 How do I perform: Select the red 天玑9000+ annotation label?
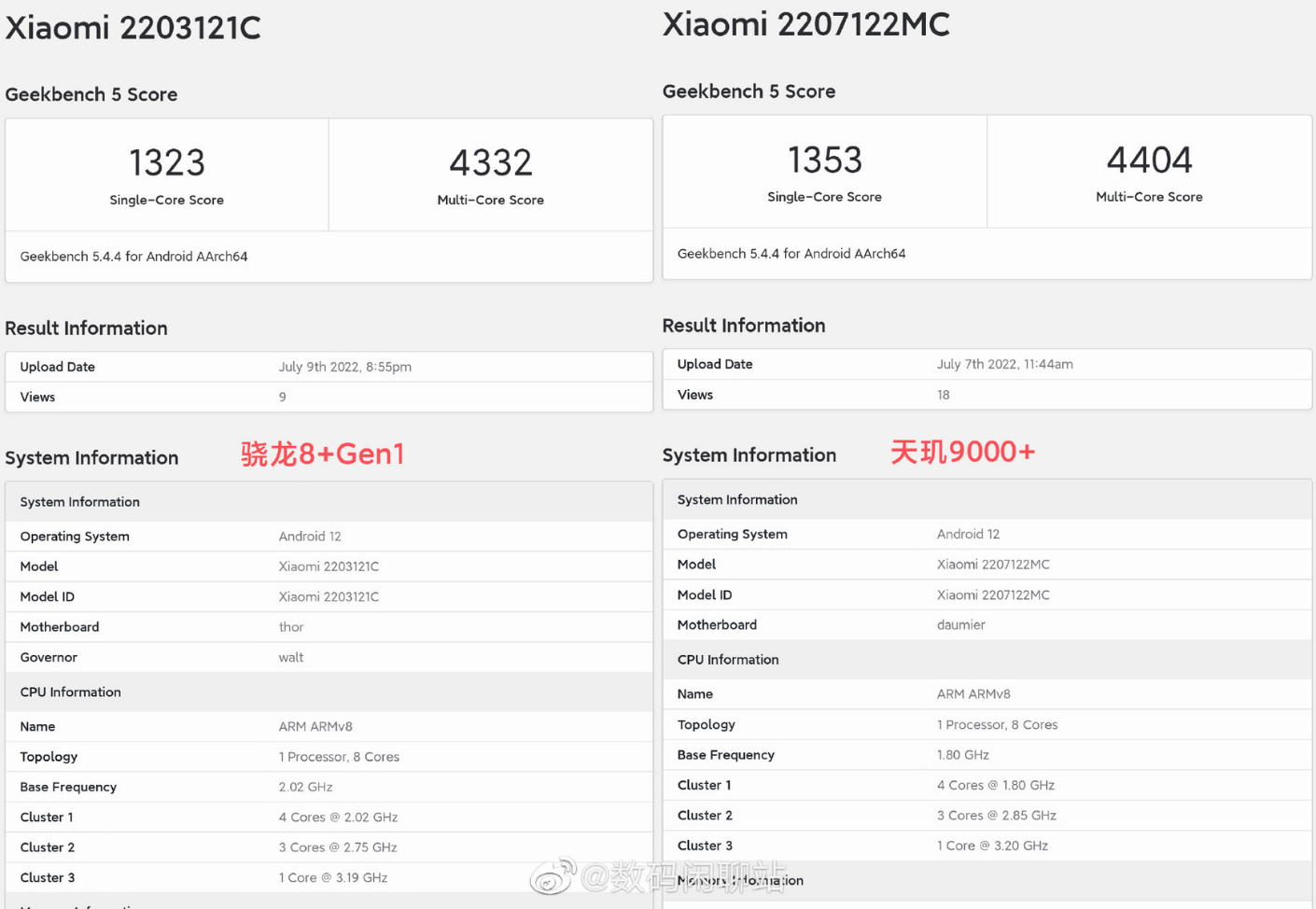962,453
